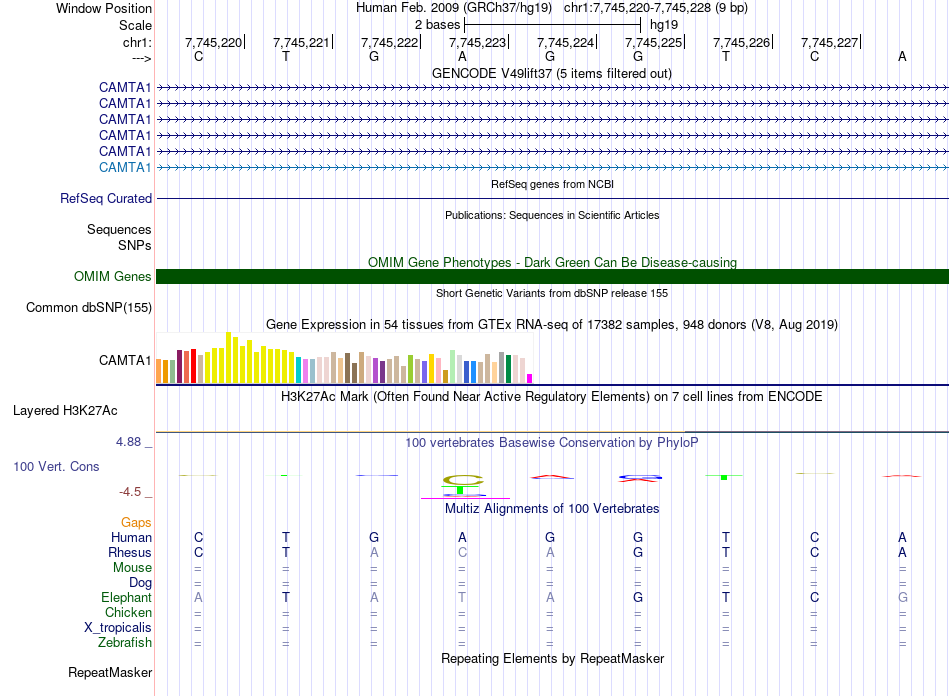Click position marker 7,745,223 on the ruler
950x696 pixels.
coord(478,42)
